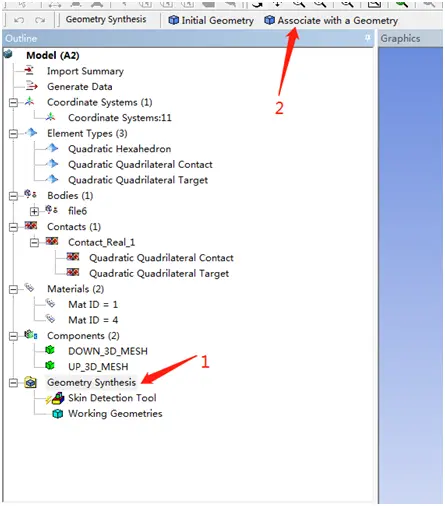Collapse the Contact_Real_1 node

tap(34, 242)
